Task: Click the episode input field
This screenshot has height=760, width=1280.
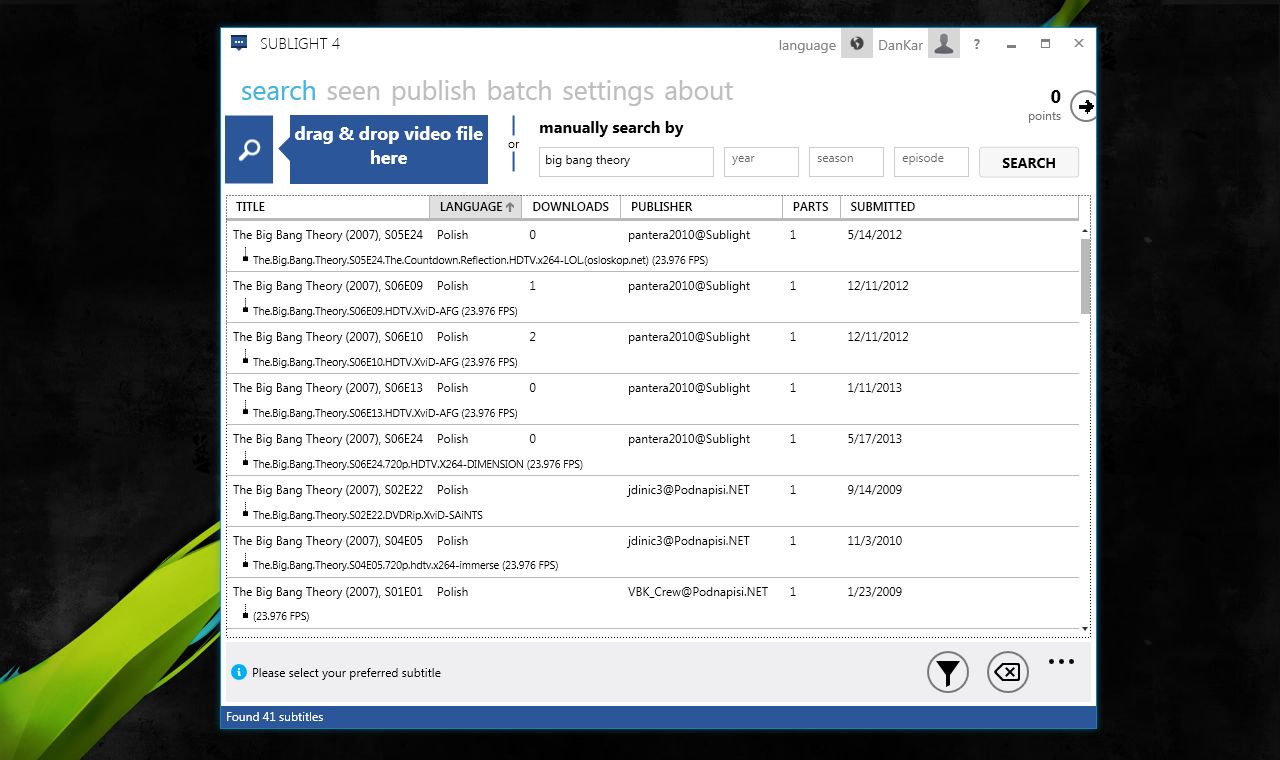Action: [931, 161]
